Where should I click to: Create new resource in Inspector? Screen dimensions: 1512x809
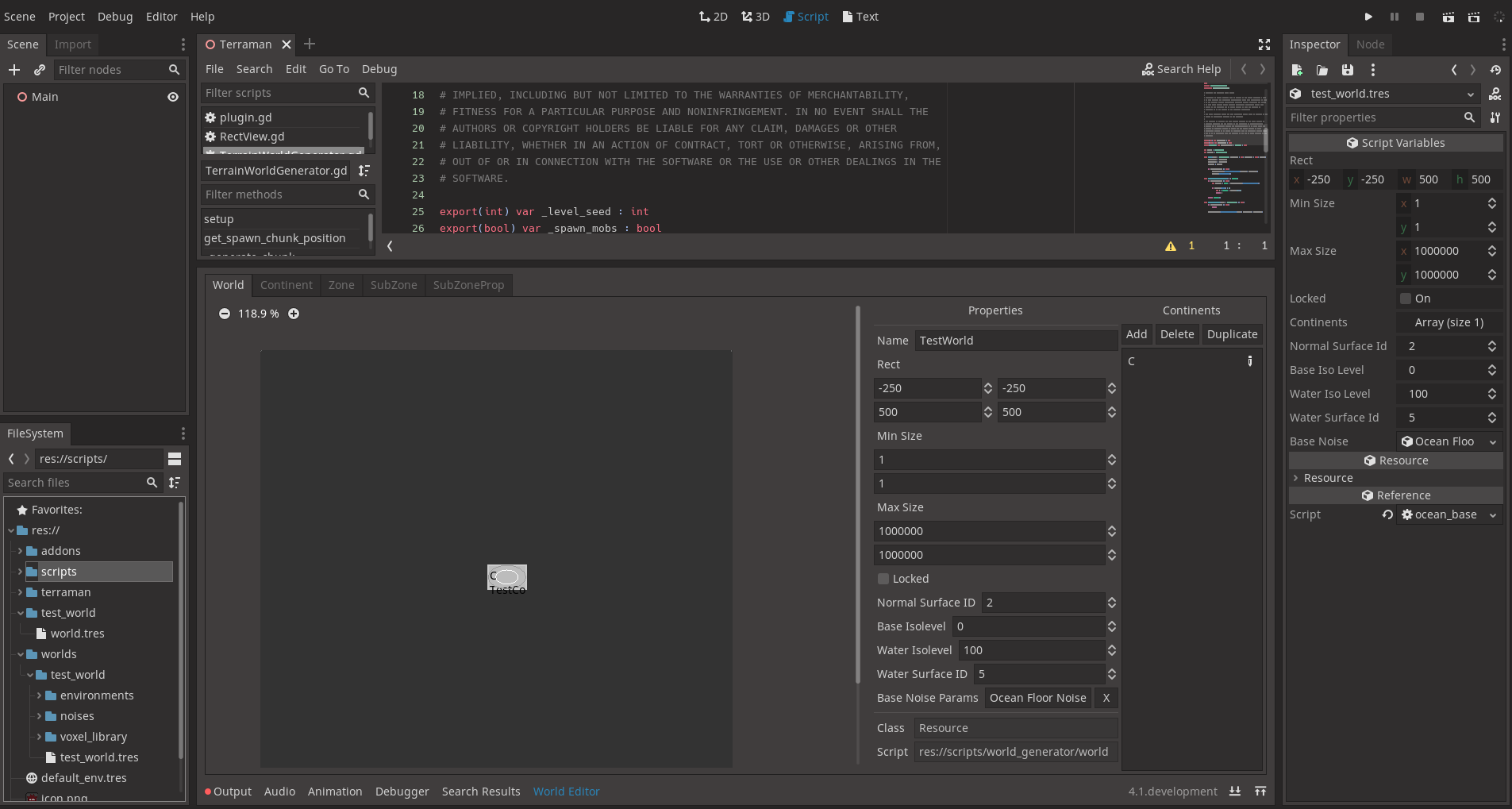pos(1297,70)
